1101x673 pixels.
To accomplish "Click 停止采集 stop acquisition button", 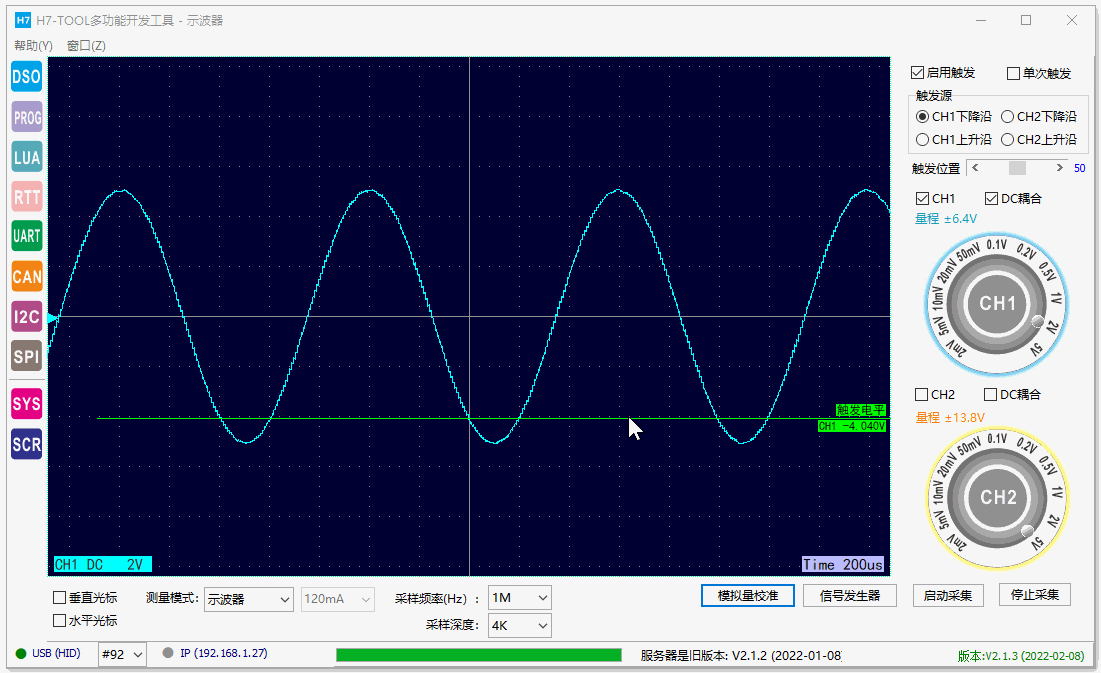I will click(1035, 595).
